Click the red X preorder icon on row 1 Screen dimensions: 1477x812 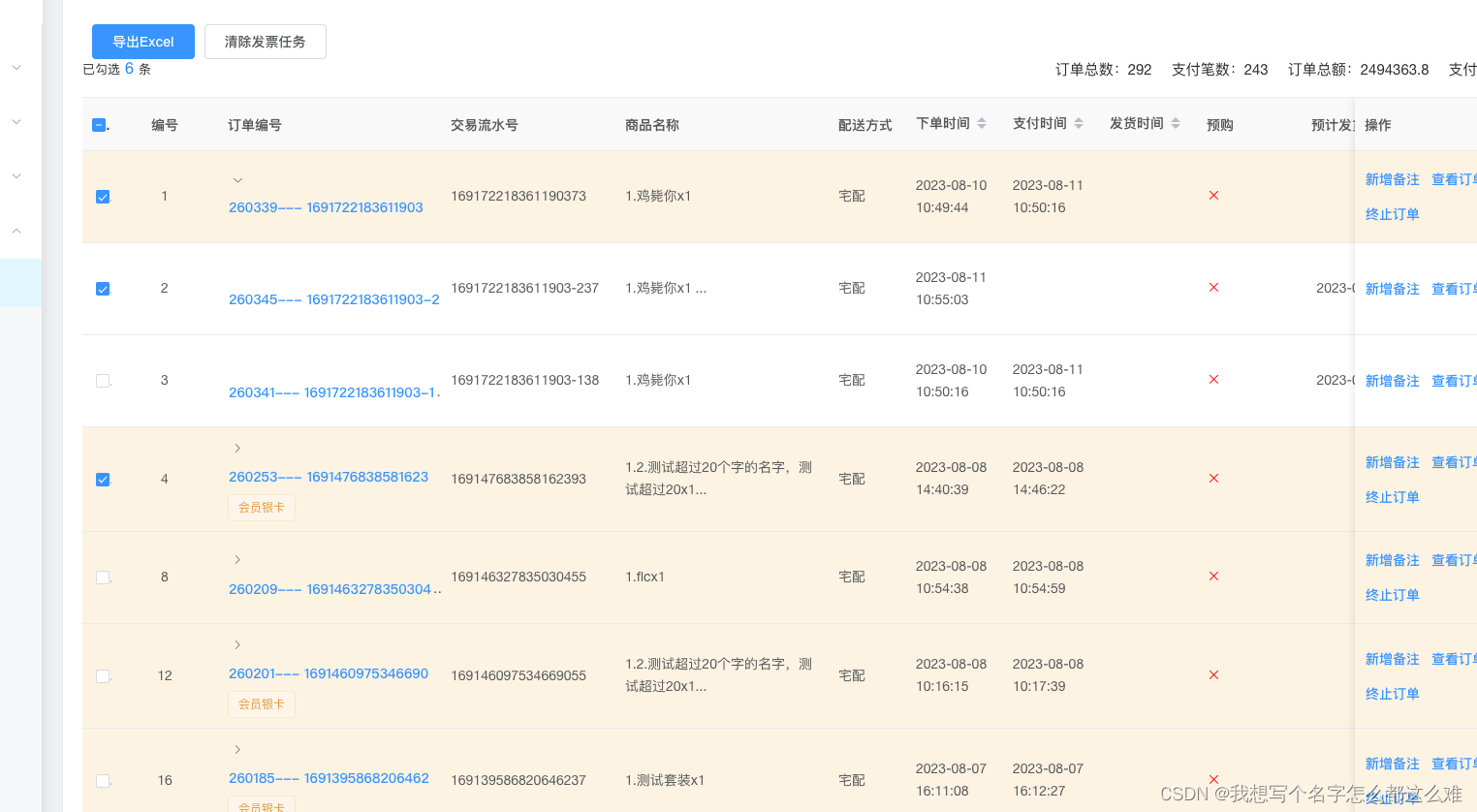click(1213, 195)
